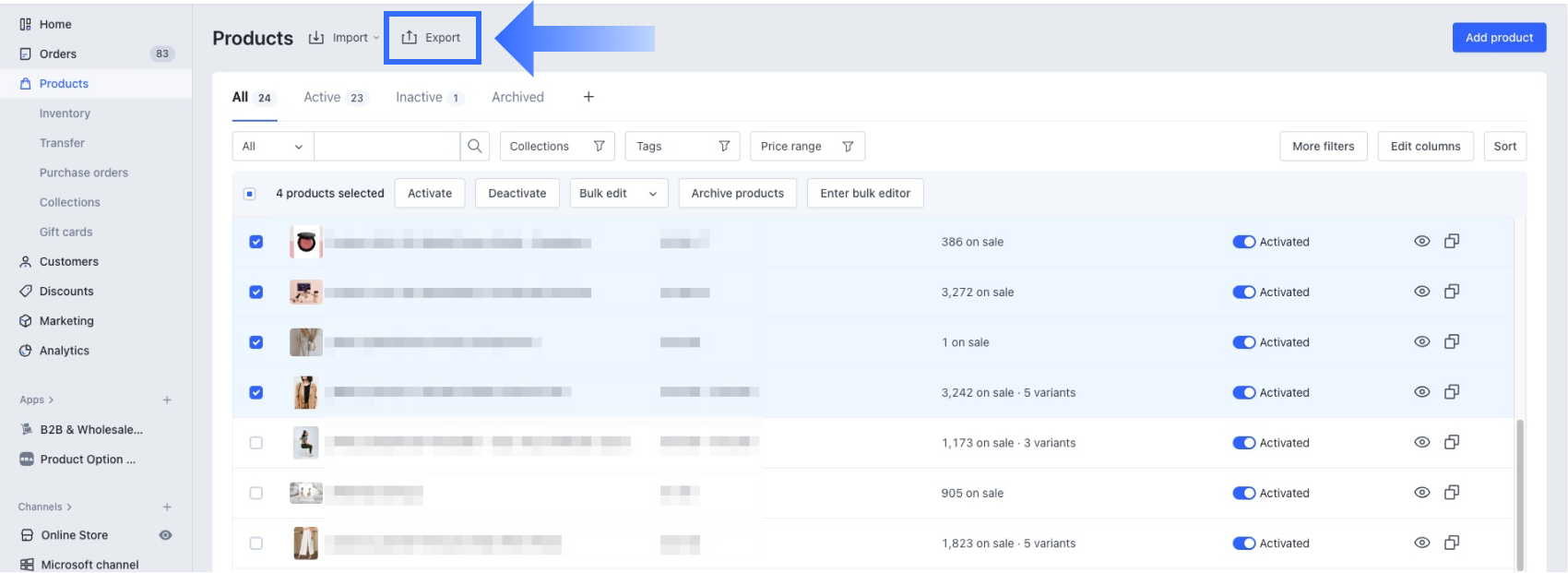Switch to the Active tab
This screenshot has height=573, width=1568.
click(x=335, y=97)
